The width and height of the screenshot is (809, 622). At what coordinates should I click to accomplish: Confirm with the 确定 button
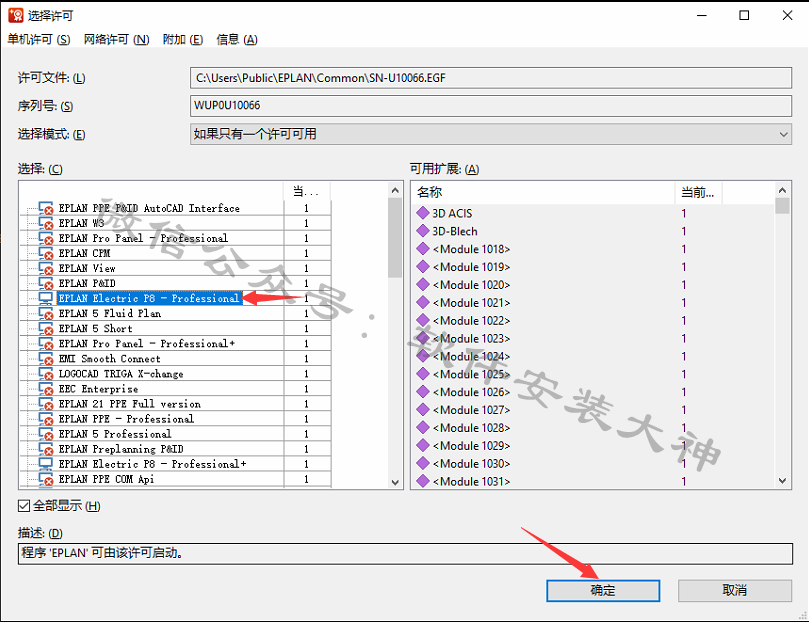[x=603, y=590]
